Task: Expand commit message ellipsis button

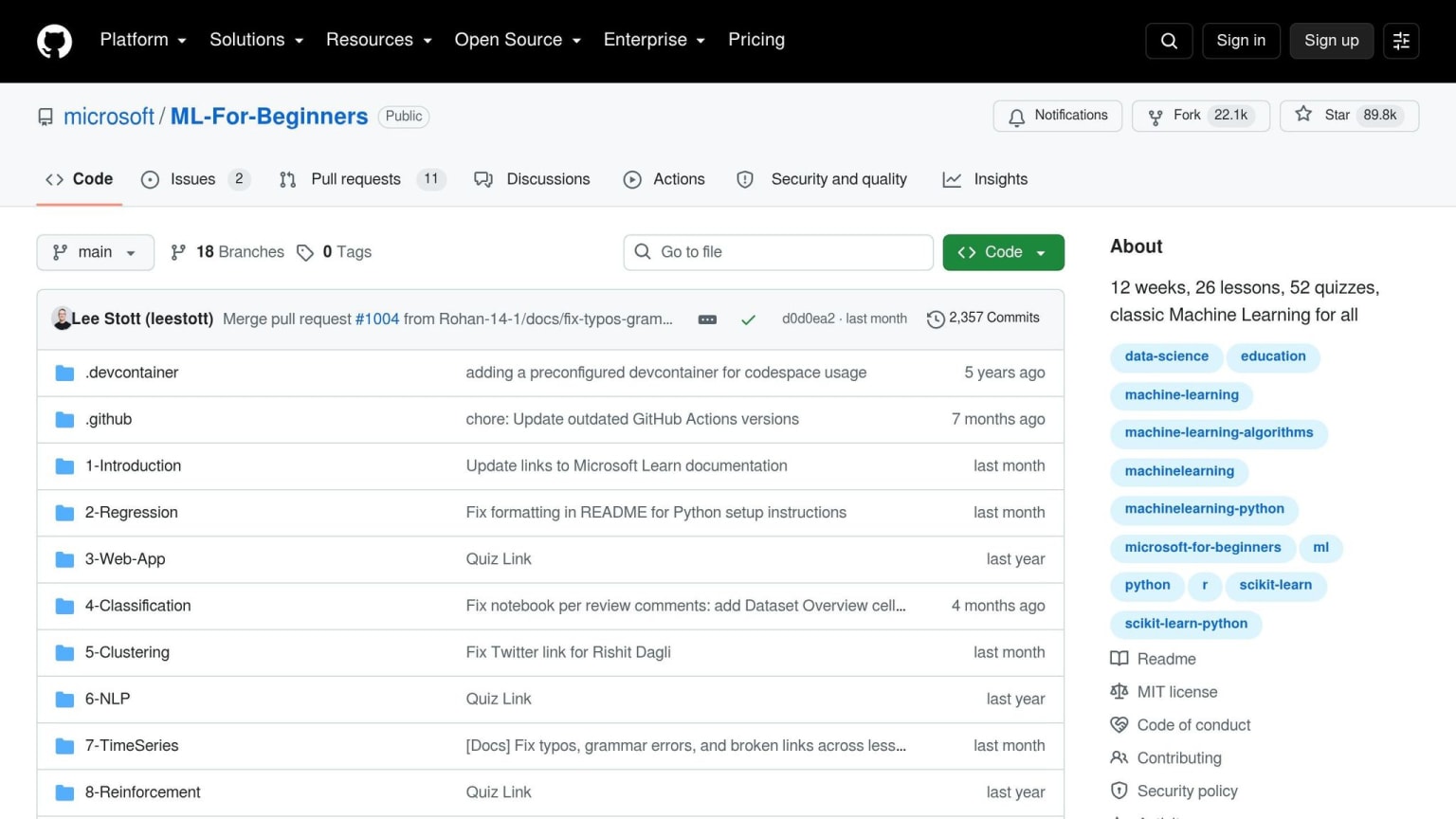Action: pos(707,319)
